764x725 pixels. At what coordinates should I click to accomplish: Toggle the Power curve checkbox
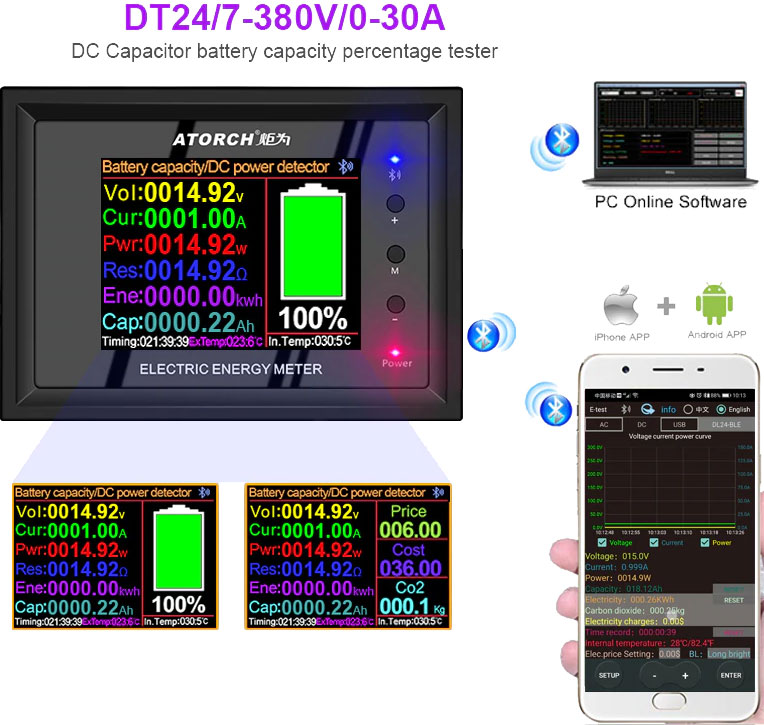[705, 543]
